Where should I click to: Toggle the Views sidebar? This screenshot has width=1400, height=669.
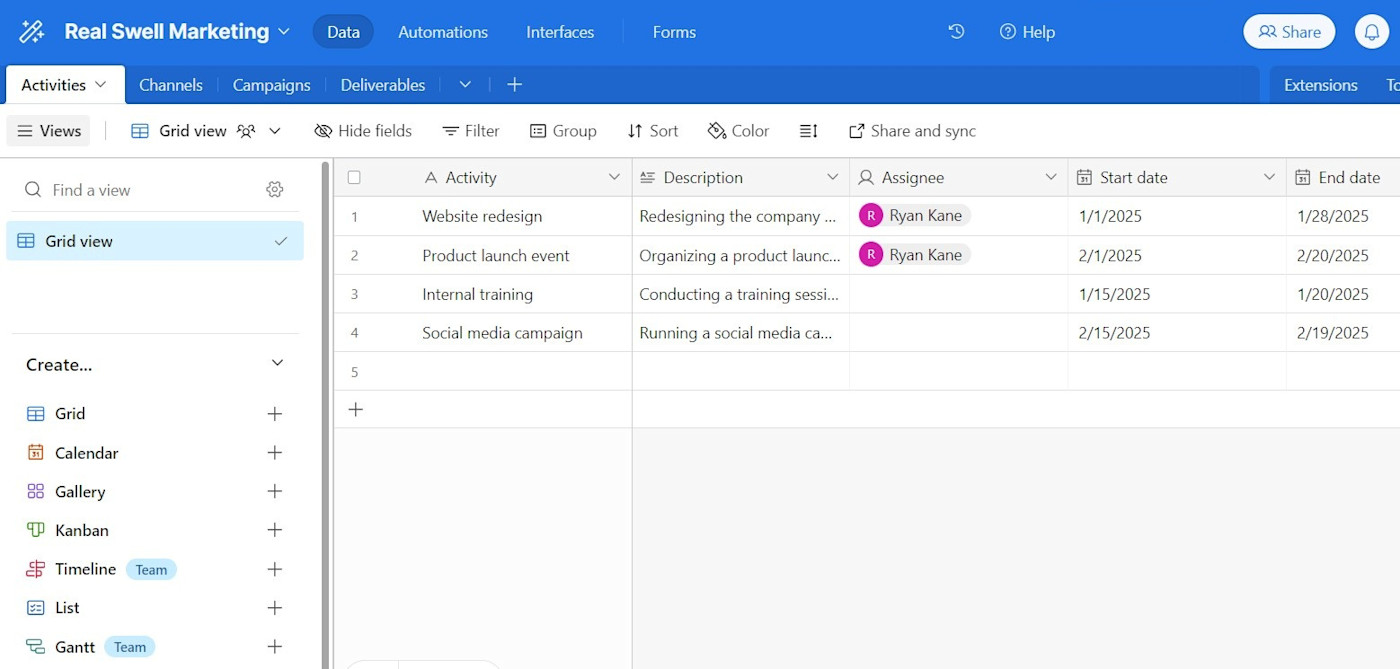point(49,131)
